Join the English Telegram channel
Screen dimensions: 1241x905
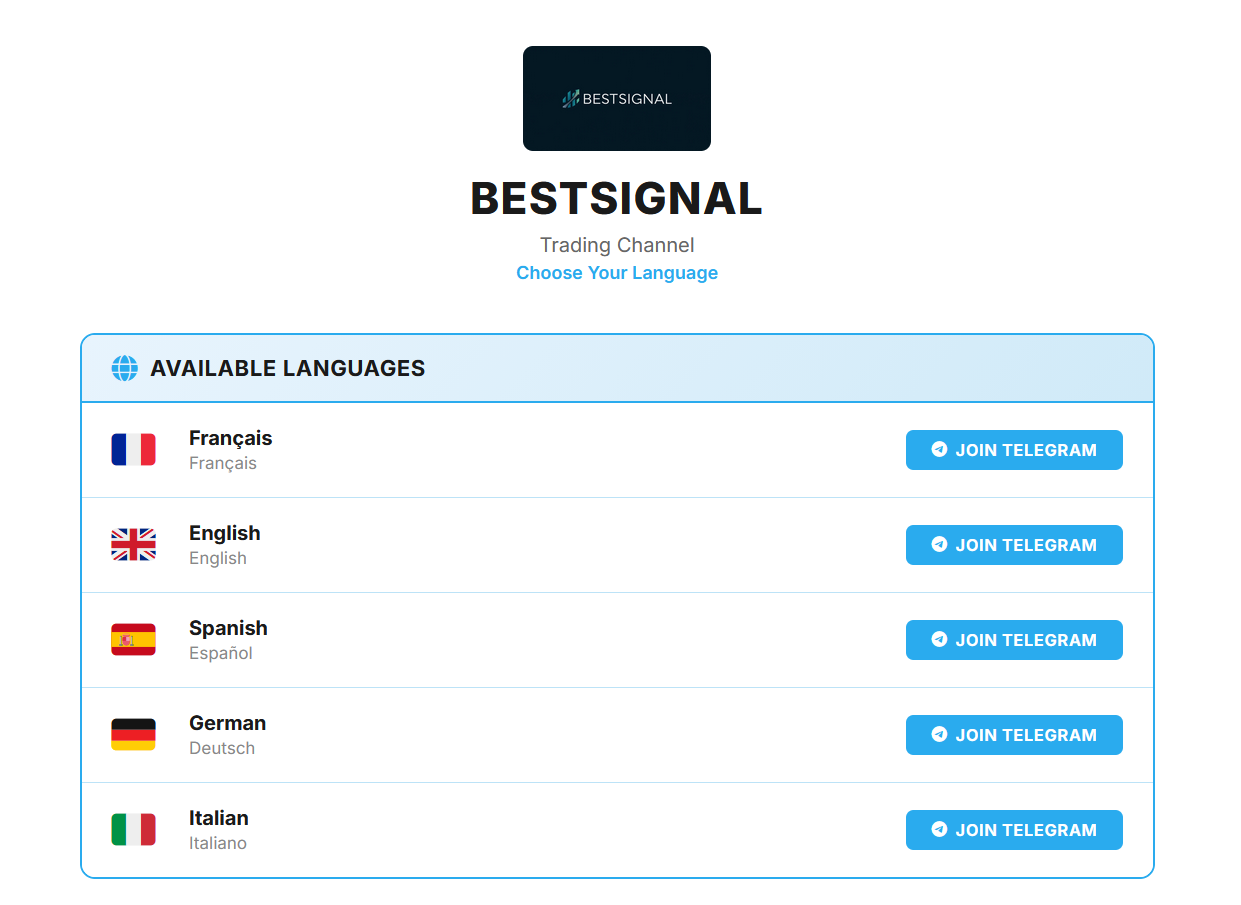[x=1013, y=544]
